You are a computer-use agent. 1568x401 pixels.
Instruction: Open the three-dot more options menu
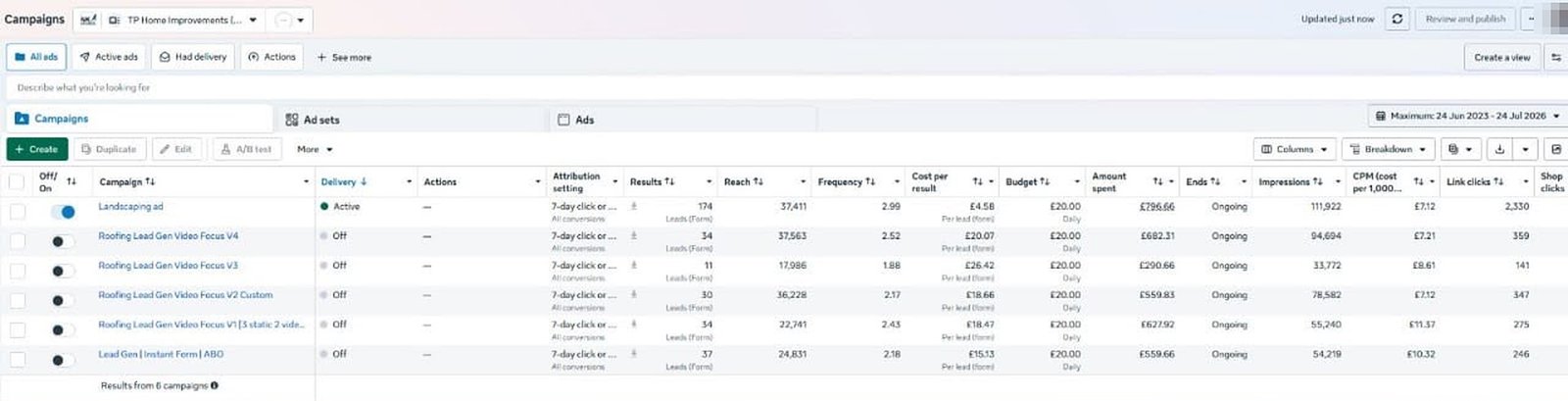(1531, 19)
